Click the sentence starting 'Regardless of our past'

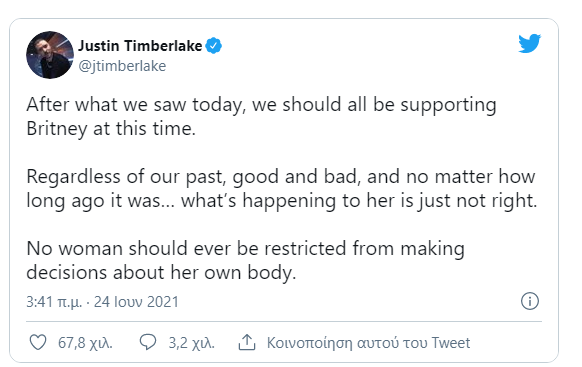(x=282, y=189)
